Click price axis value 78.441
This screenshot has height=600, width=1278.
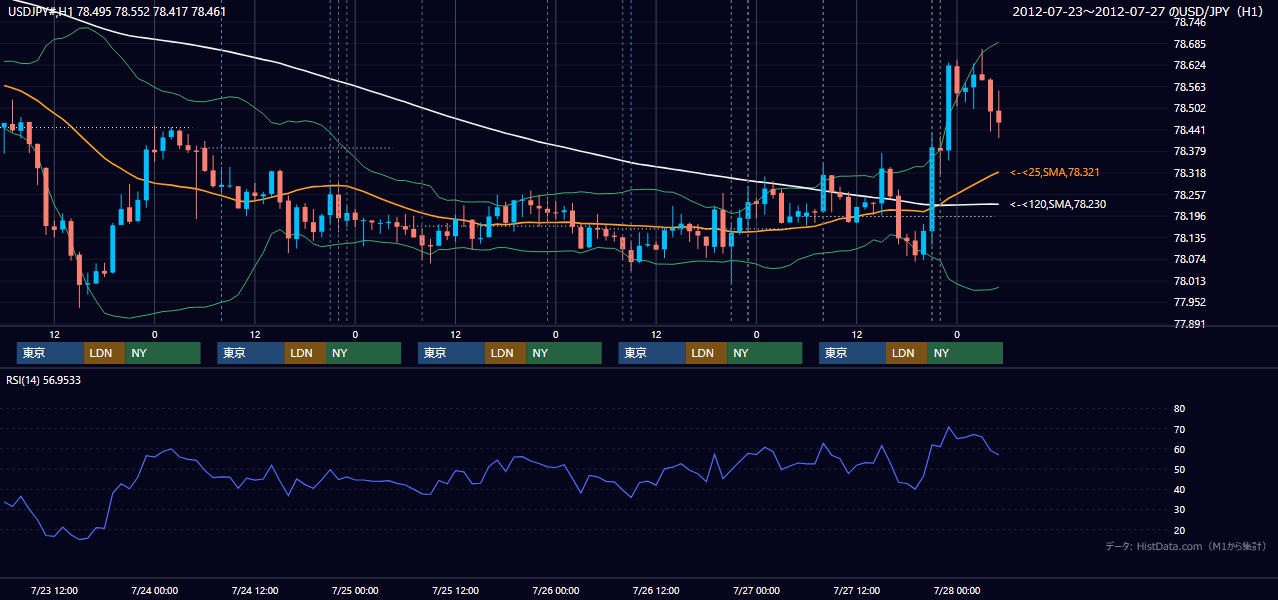pyautogui.click(x=1189, y=130)
